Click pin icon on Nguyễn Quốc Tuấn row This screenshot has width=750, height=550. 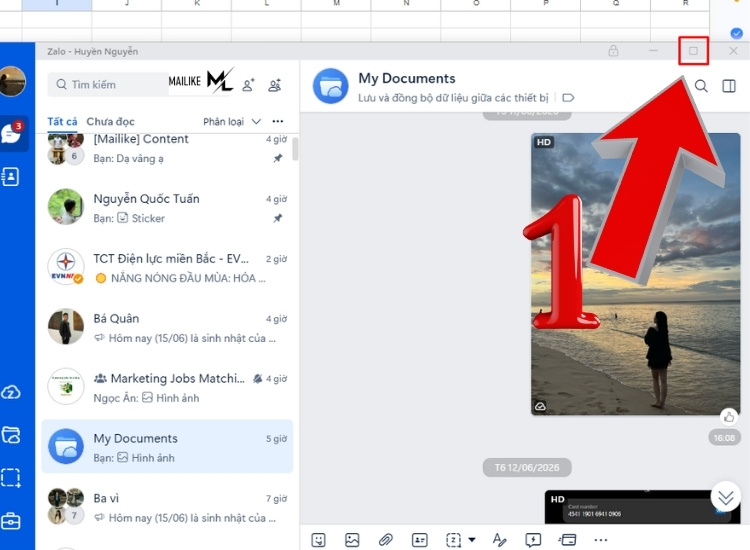click(277, 218)
